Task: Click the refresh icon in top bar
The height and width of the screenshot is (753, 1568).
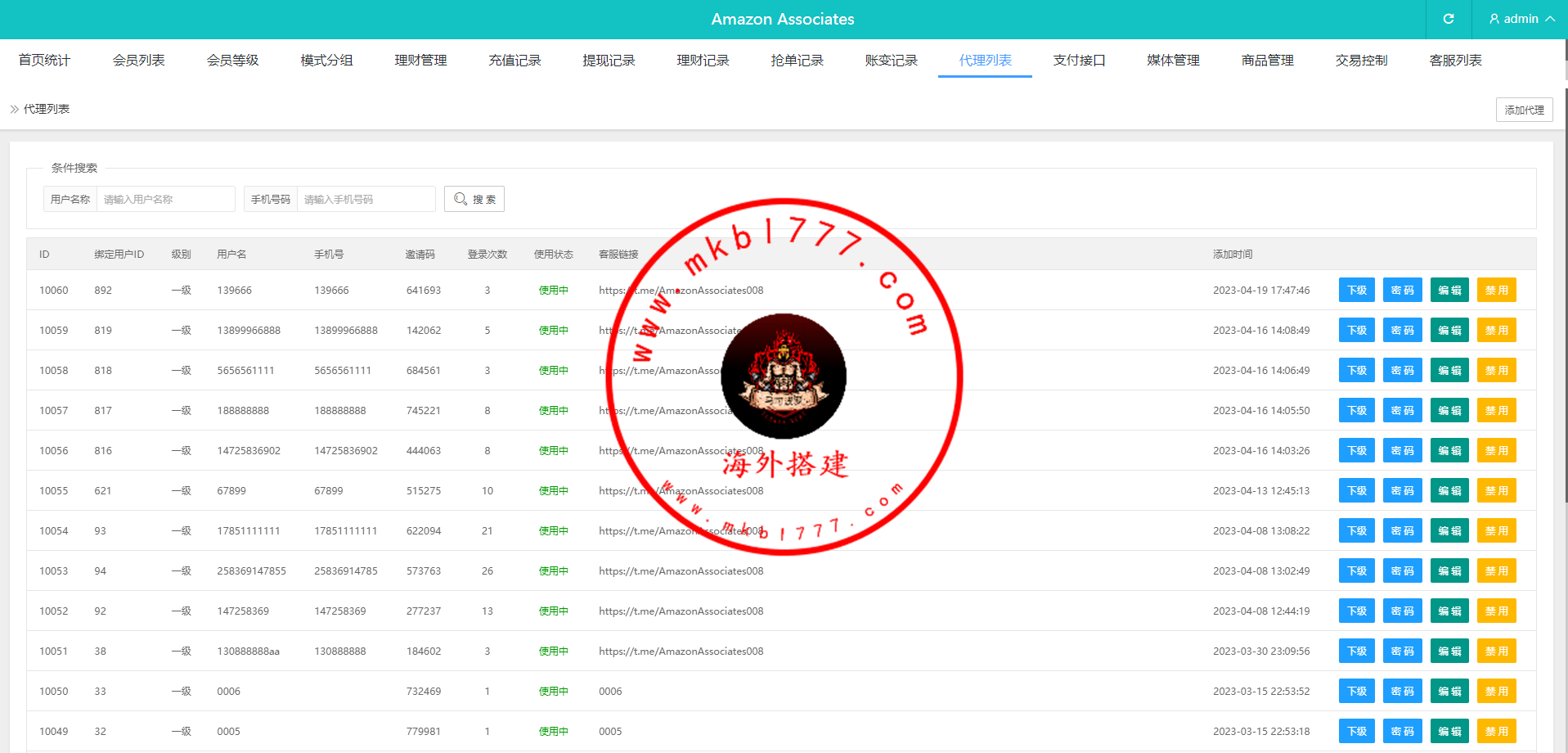Action: 1448,19
